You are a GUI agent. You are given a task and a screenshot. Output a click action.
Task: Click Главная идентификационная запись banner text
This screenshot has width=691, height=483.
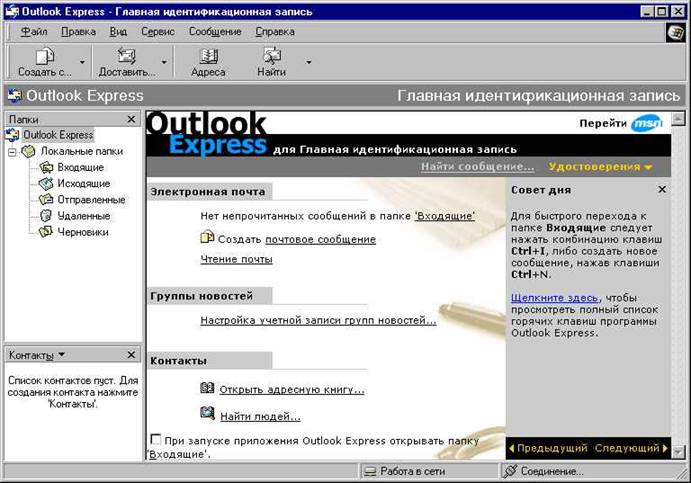pos(539,96)
